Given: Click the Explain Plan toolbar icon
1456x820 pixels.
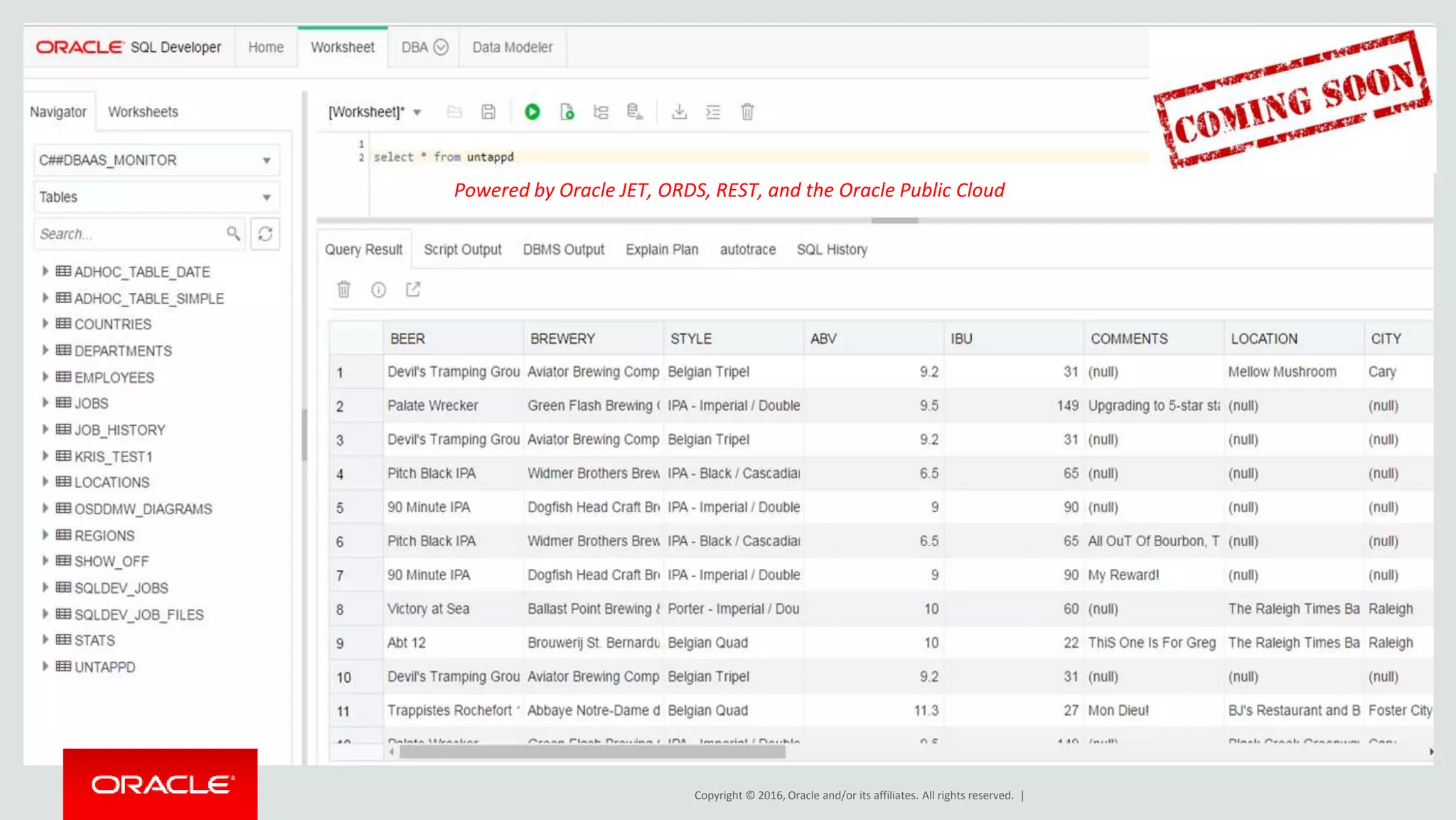Looking at the screenshot, I should tap(601, 112).
